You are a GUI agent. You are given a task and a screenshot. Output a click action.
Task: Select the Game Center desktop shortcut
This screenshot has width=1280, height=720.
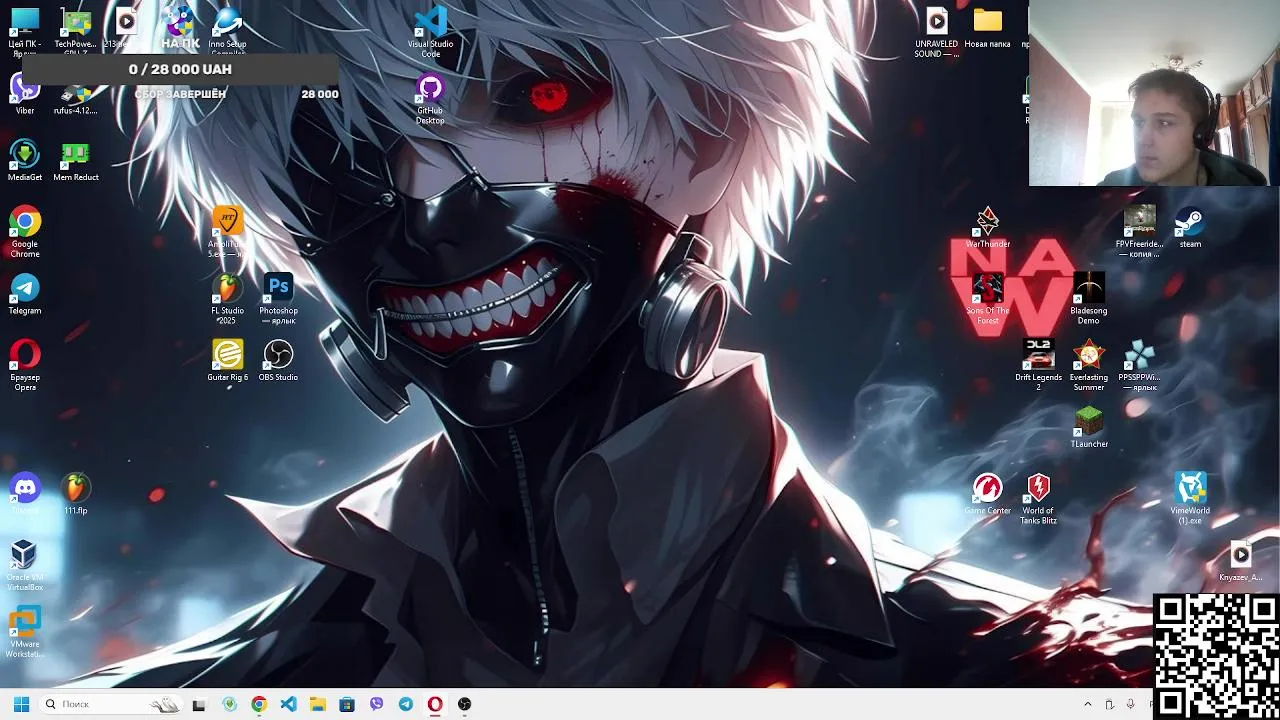(x=987, y=494)
